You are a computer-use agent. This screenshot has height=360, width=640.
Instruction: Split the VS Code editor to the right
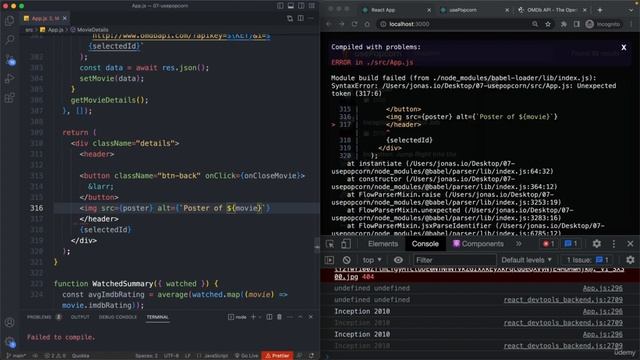coord(300,18)
